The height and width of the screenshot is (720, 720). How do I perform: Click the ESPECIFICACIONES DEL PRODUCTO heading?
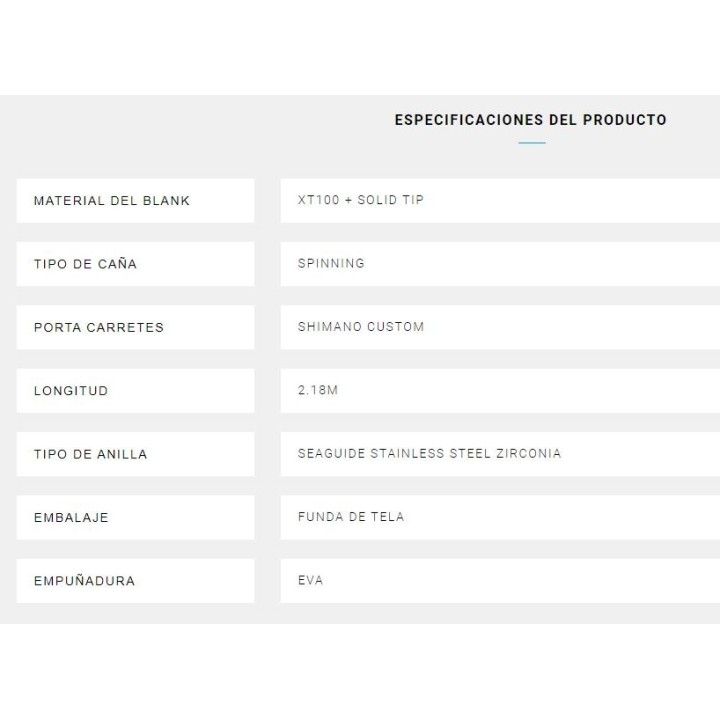530,120
